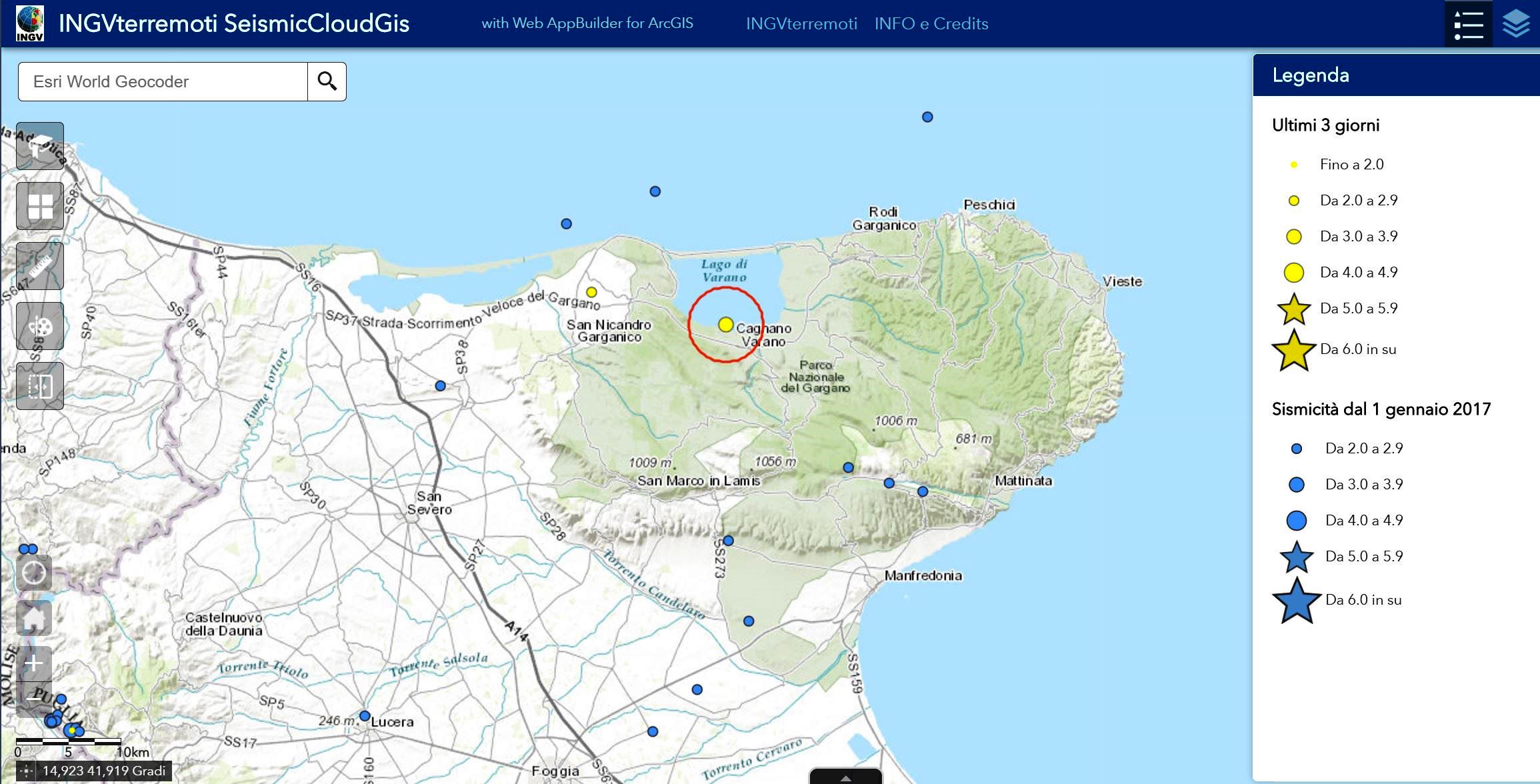Click the search magnifier button
The height and width of the screenshot is (784, 1540).
[x=327, y=81]
